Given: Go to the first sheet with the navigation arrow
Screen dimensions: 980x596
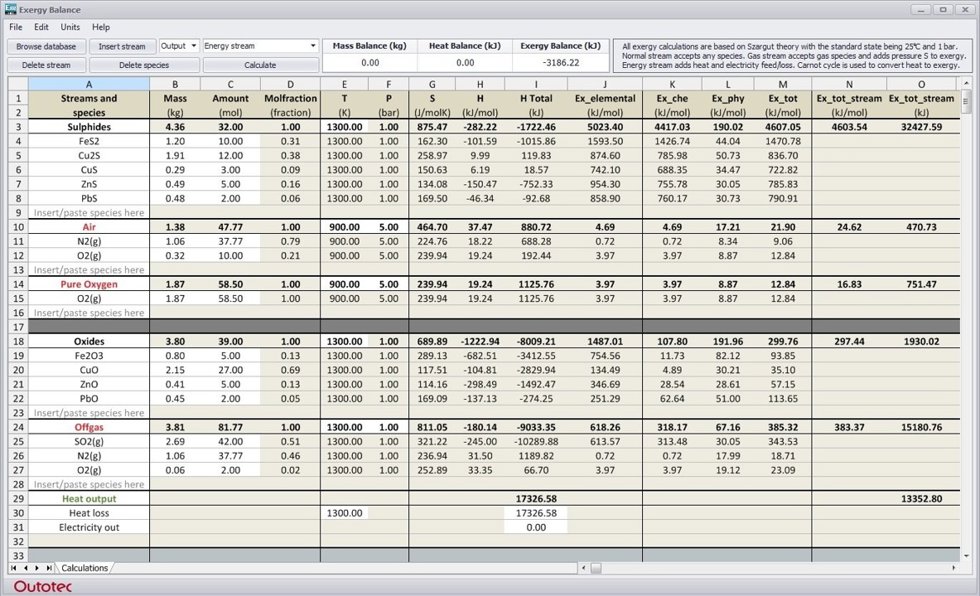Looking at the screenshot, I should (14, 568).
